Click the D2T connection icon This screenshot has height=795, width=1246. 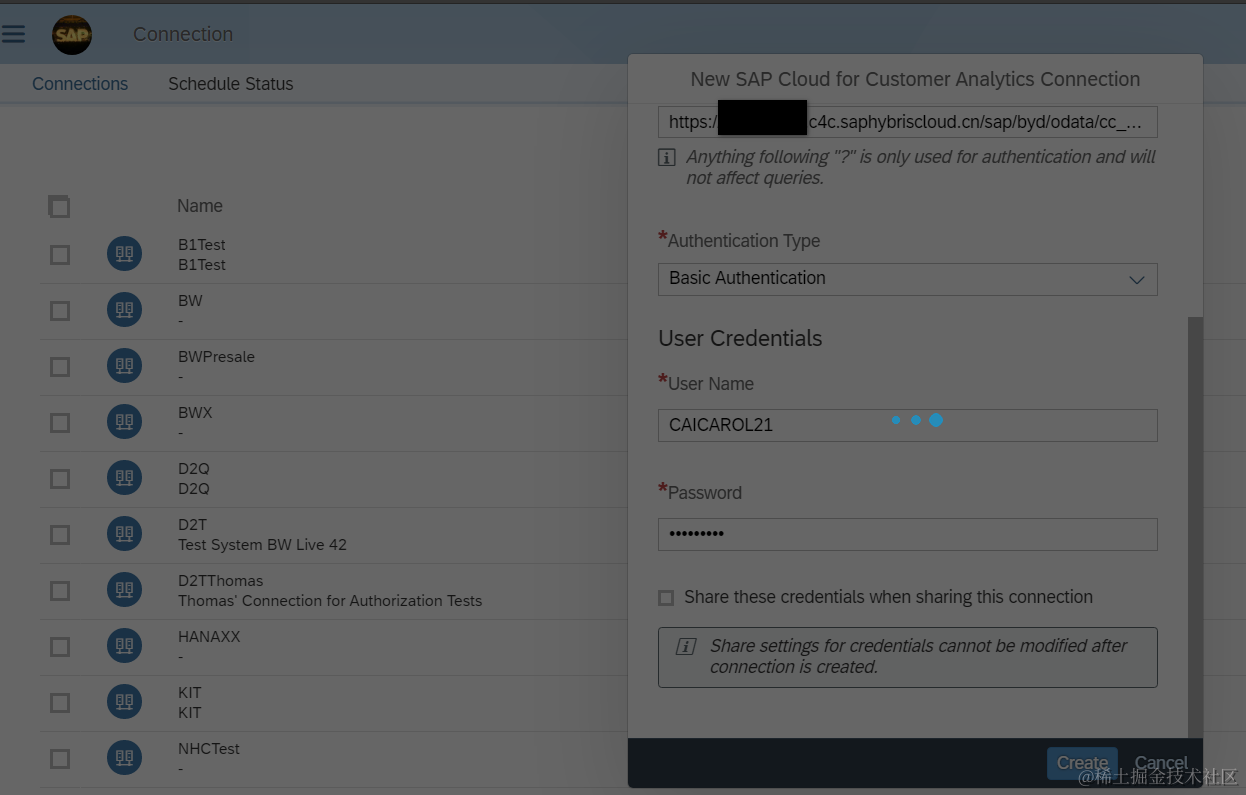(125, 535)
